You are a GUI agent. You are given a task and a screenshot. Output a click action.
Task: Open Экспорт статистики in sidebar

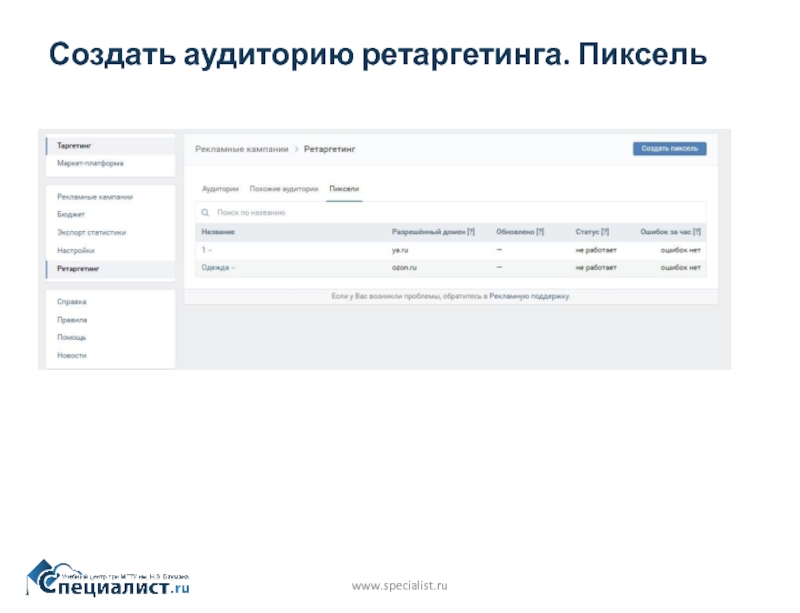click(x=91, y=233)
